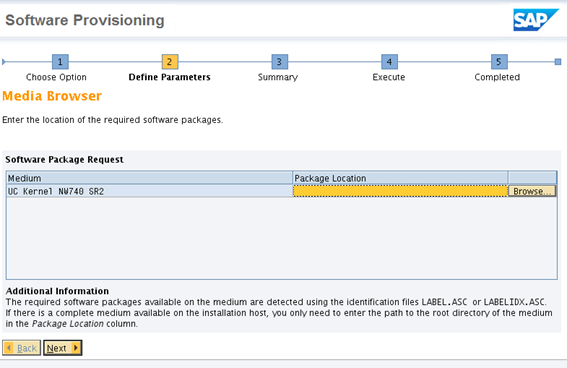Screen dimensions: 567x368
Task: Click the Choose Option step label
Action: coord(56,77)
